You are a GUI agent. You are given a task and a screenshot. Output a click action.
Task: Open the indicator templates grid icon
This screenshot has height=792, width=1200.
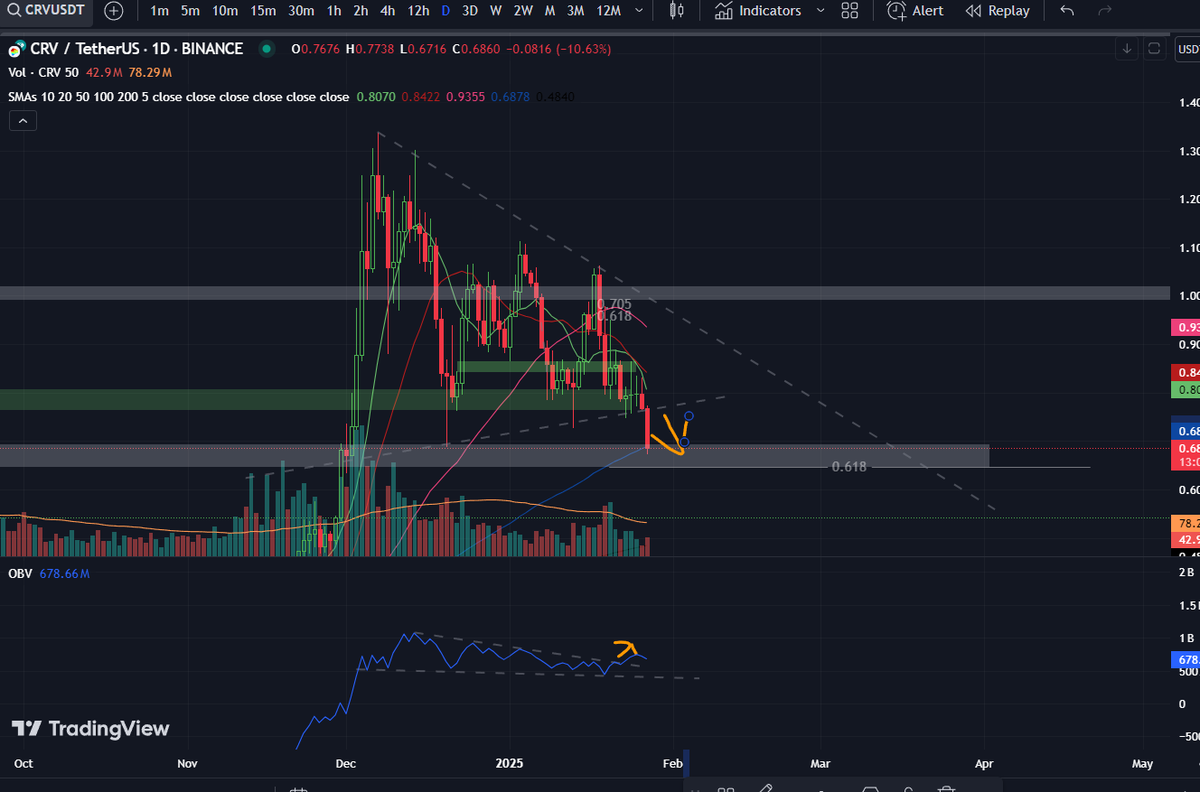coord(850,11)
